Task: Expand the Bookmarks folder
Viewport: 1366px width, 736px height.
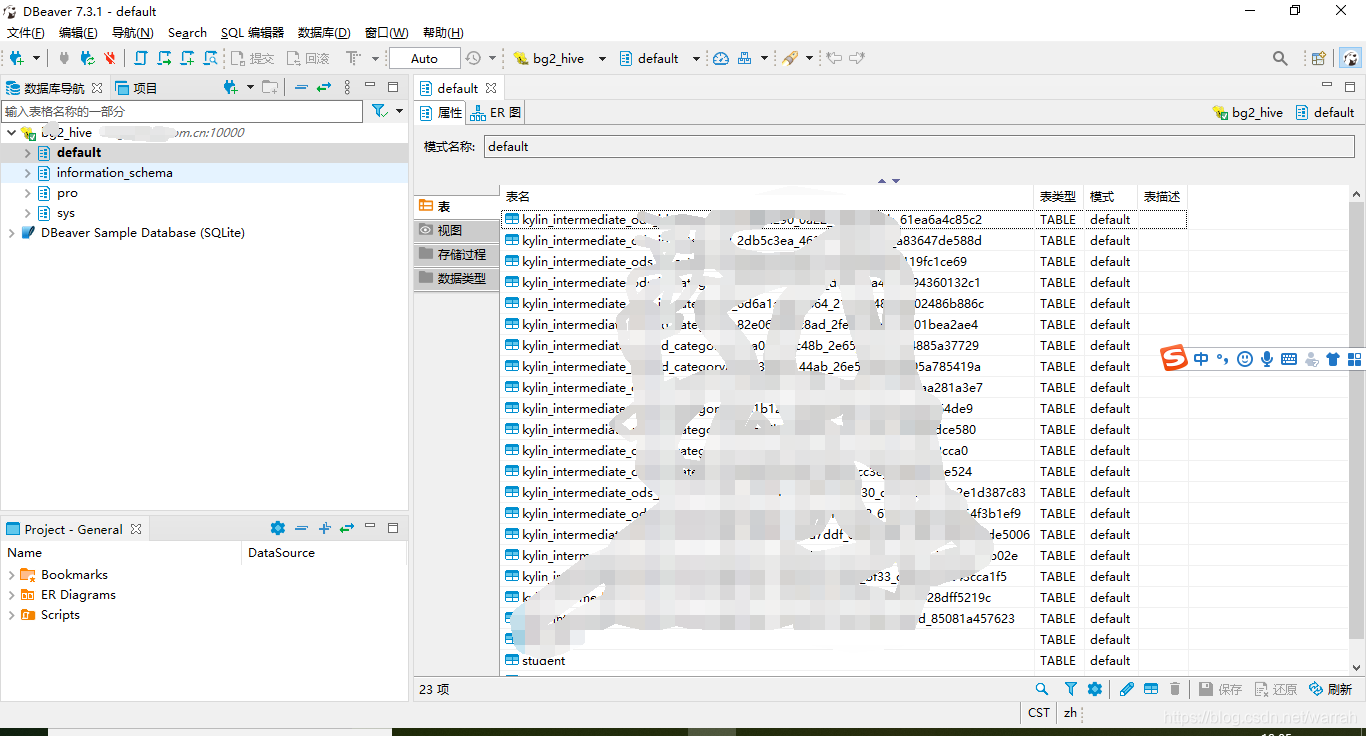Action: 11,575
